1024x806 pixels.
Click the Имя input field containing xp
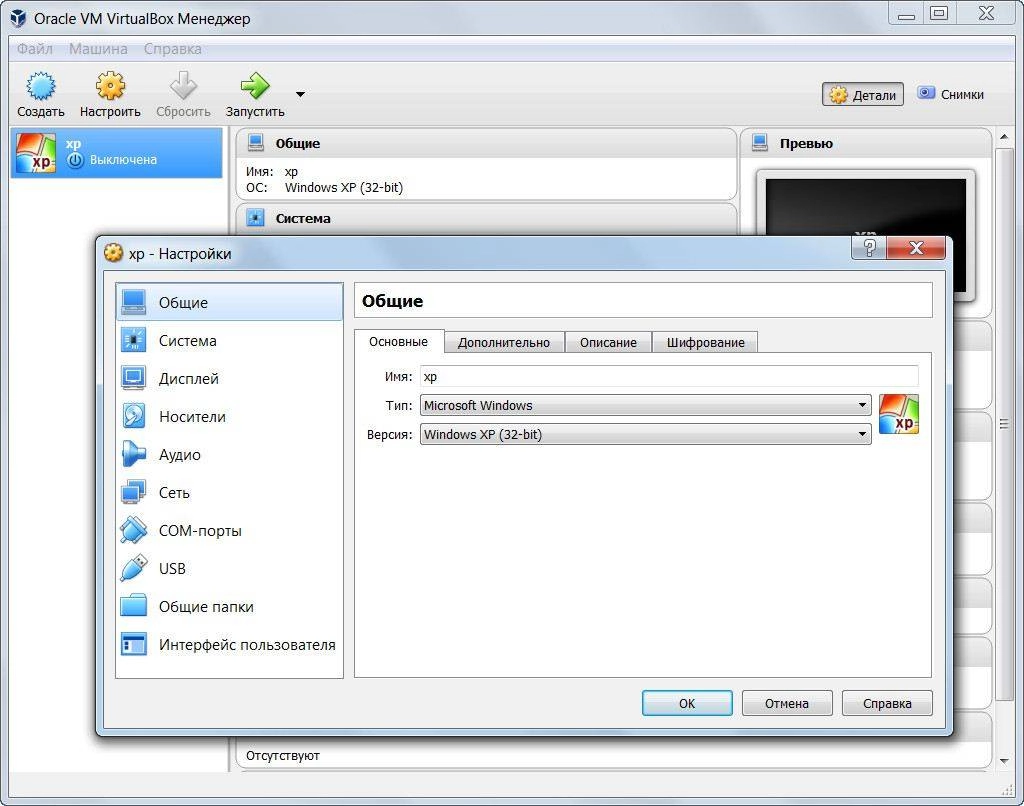tap(669, 376)
